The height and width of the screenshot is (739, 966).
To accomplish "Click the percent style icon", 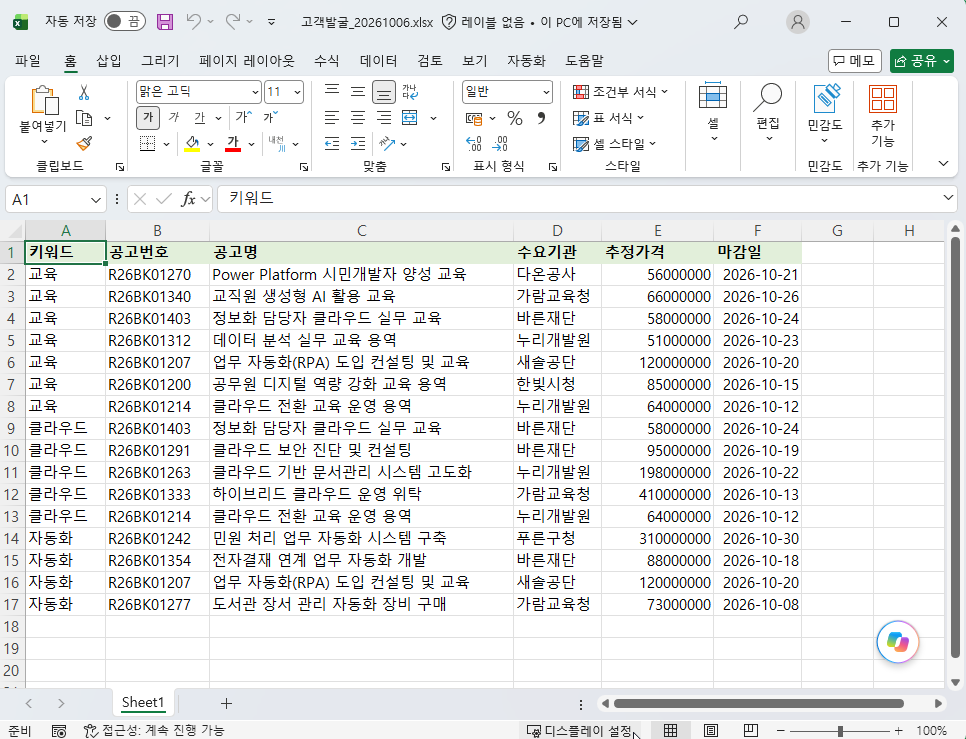I will pos(515,118).
